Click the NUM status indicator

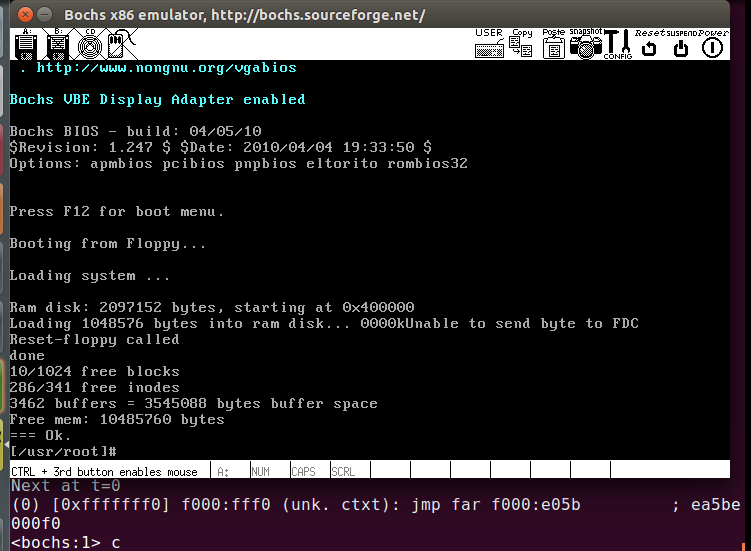point(261,472)
